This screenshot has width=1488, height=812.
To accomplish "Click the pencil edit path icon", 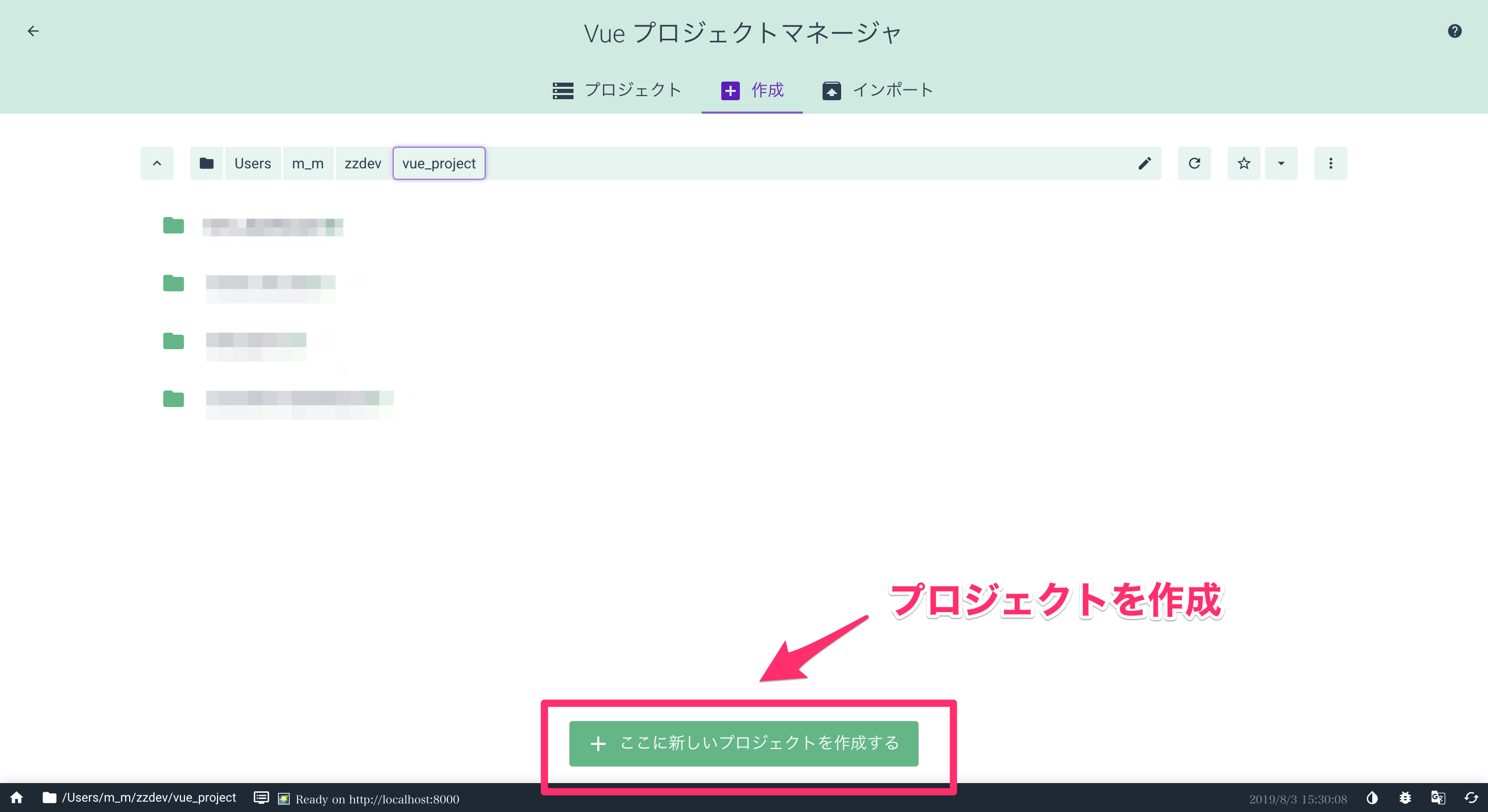I will point(1144,163).
